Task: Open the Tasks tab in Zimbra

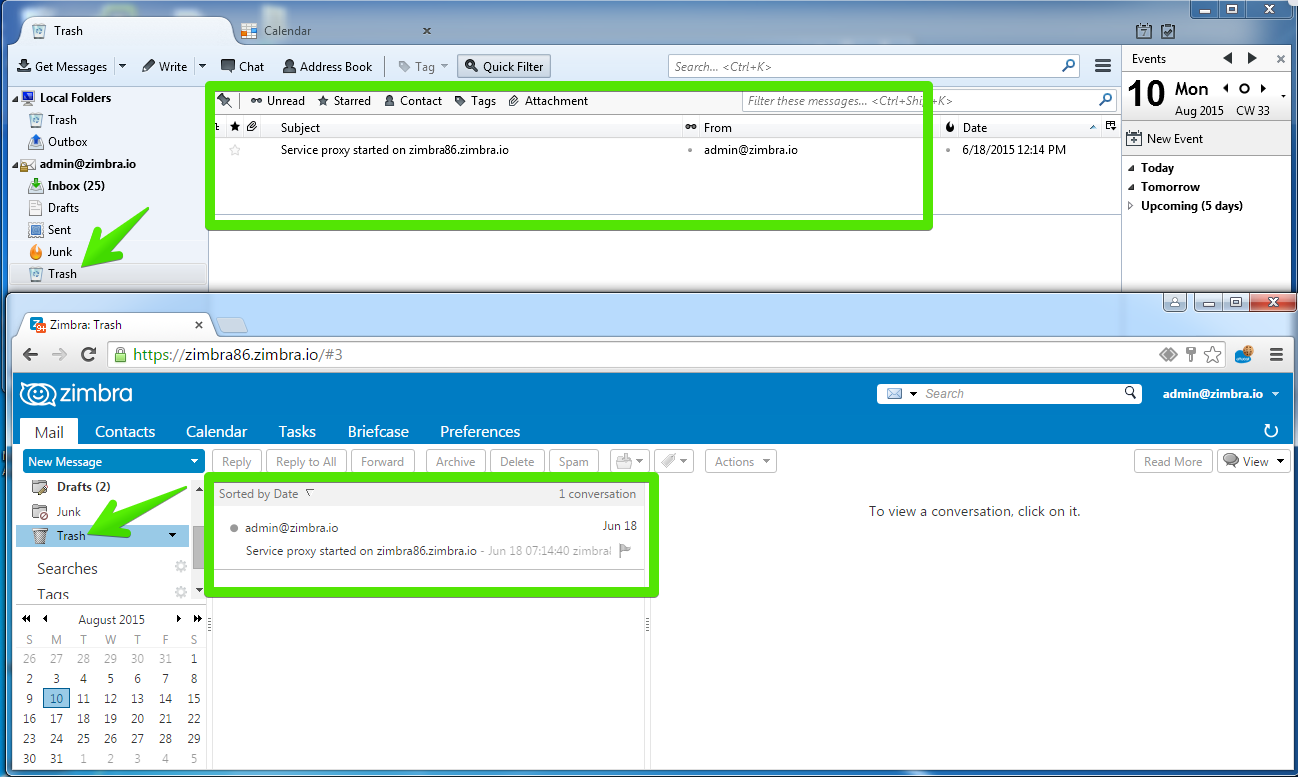Action: click(297, 432)
